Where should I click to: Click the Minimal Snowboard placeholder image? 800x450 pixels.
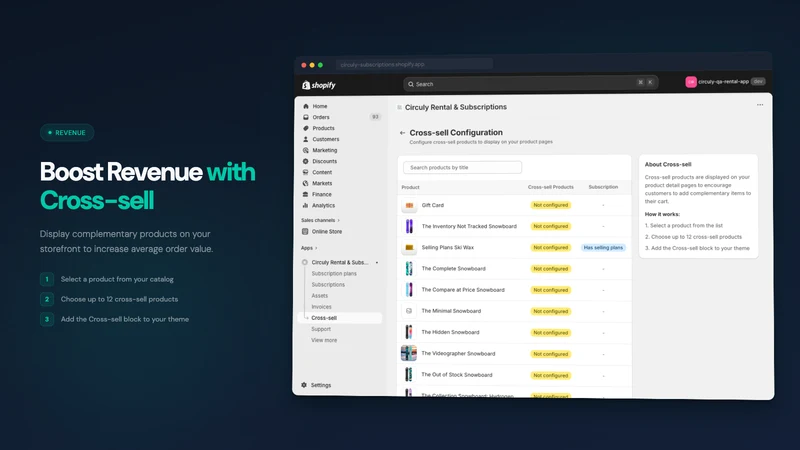(x=409, y=311)
